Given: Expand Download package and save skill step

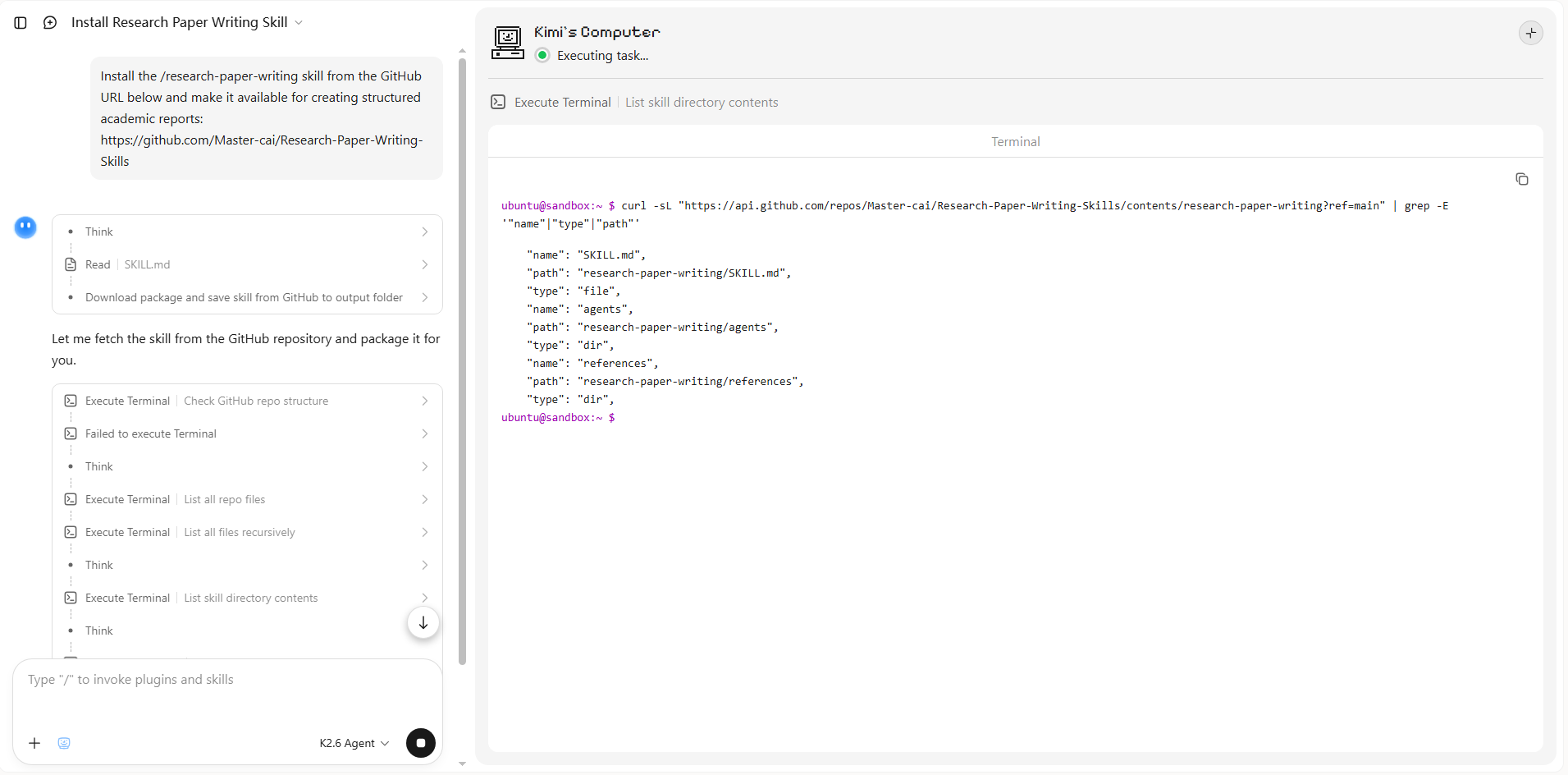Looking at the screenshot, I should (247, 297).
